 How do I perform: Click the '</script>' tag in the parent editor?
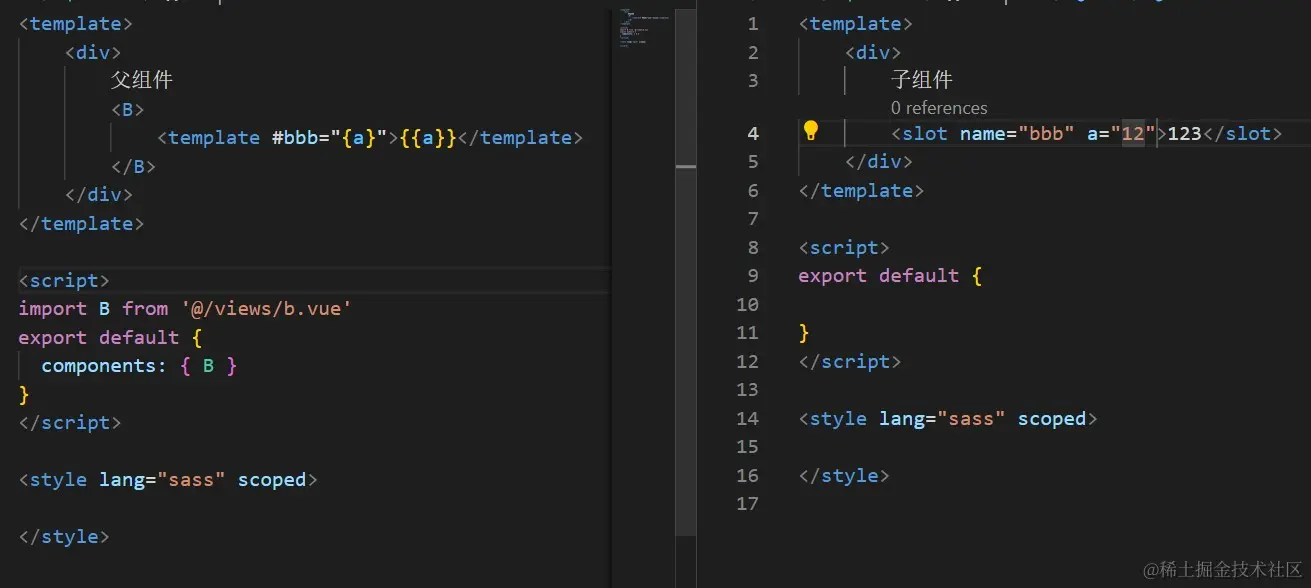70,423
